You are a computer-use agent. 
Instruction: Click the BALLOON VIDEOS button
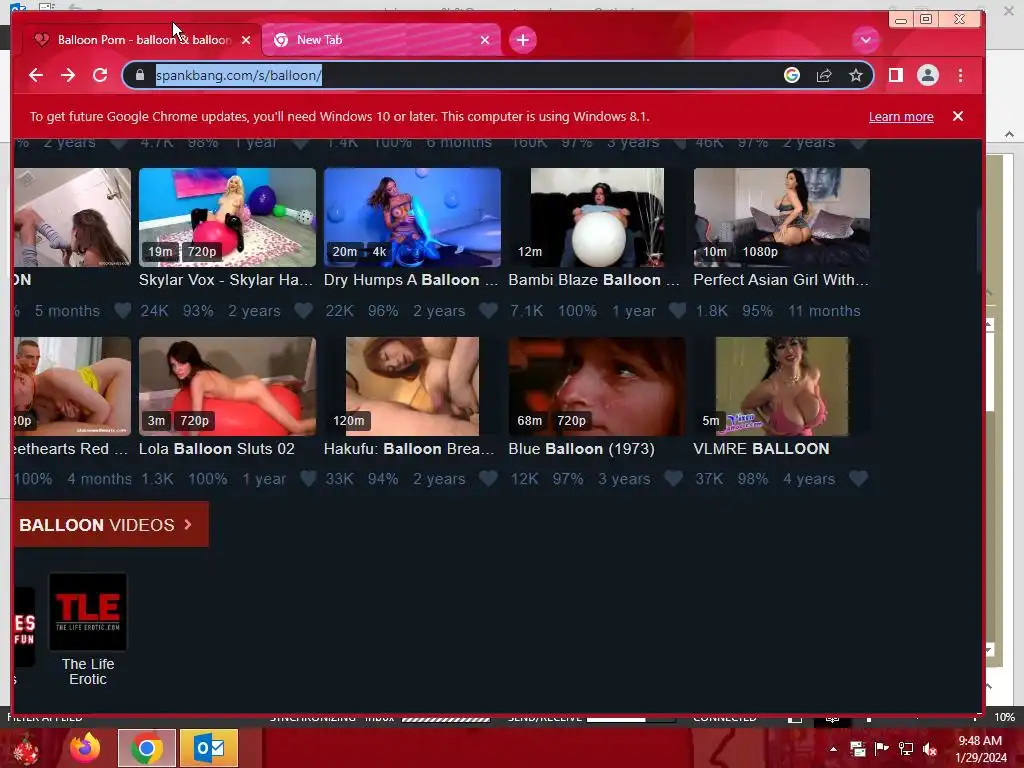pyautogui.click(x=111, y=524)
